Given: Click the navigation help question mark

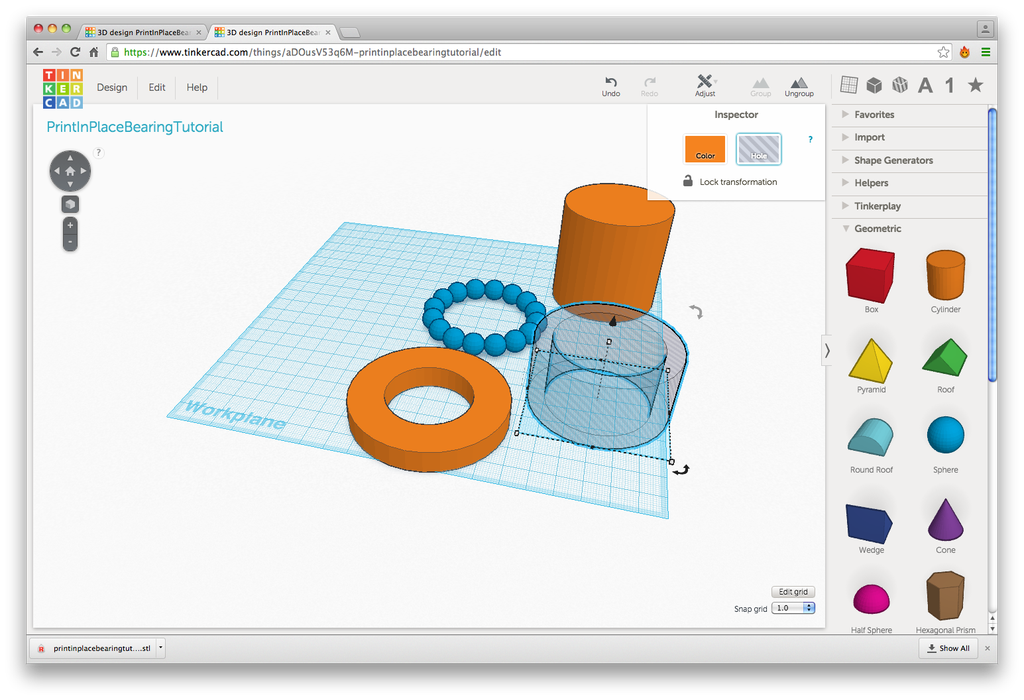Looking at the screenshot, I should pos(99,153).
